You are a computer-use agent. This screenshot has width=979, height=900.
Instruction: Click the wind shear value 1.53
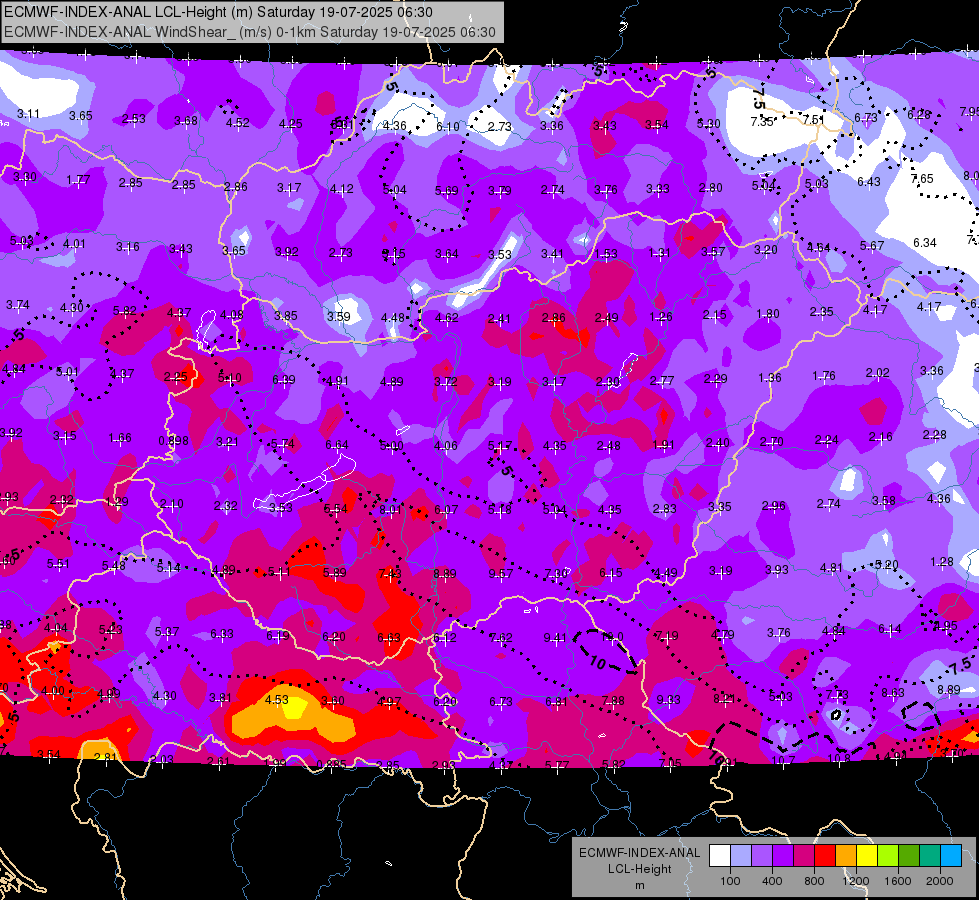pos(606,254)
